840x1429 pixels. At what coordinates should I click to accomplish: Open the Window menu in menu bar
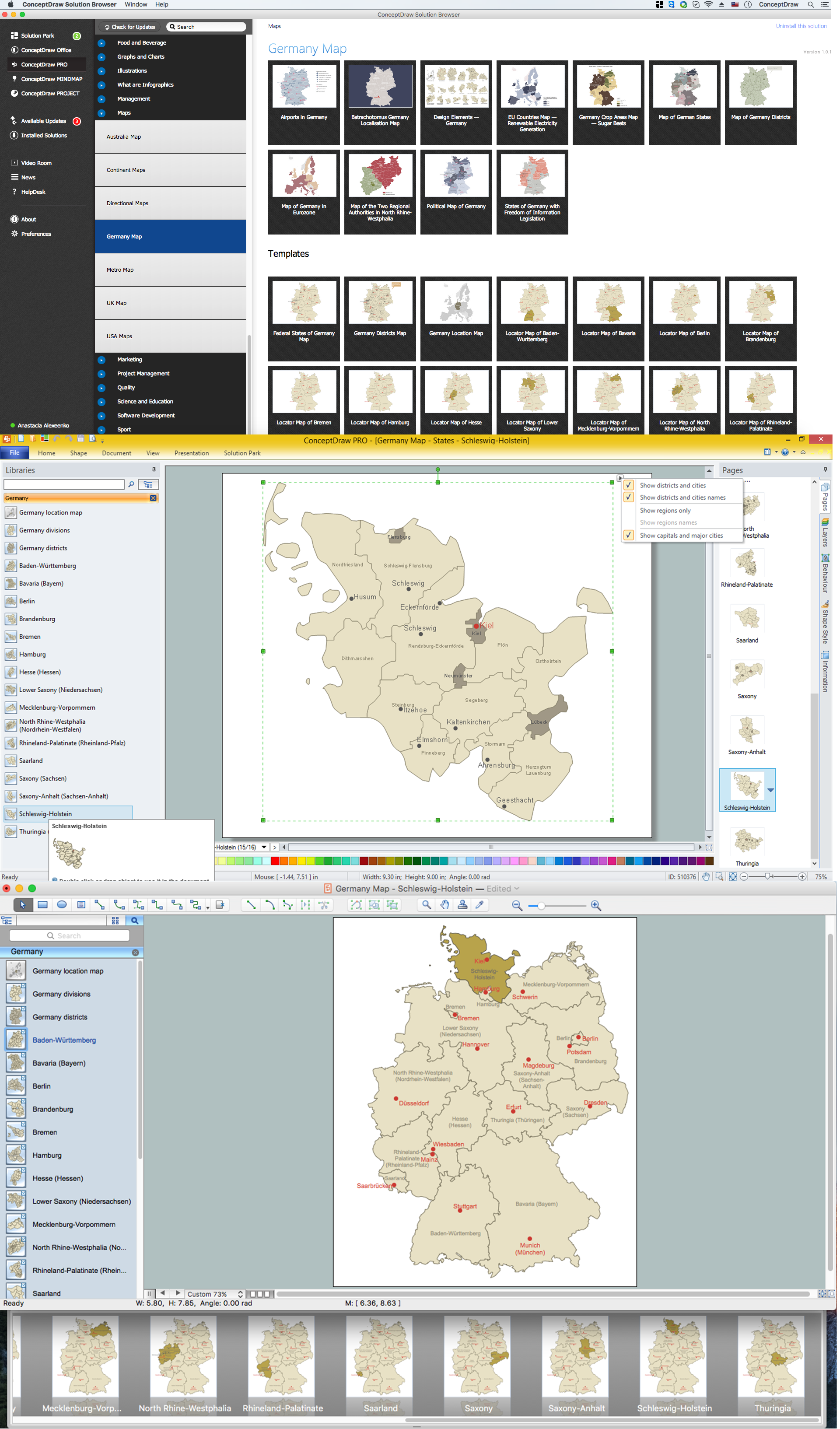(136, 4)
